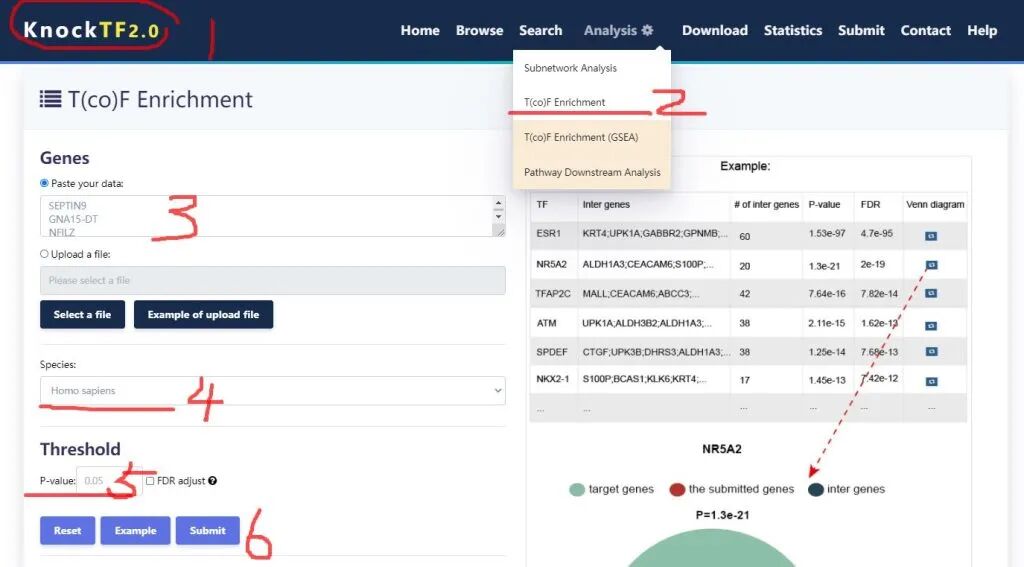Go to the Home page
Screen dimensions: 1024x567
420,30
